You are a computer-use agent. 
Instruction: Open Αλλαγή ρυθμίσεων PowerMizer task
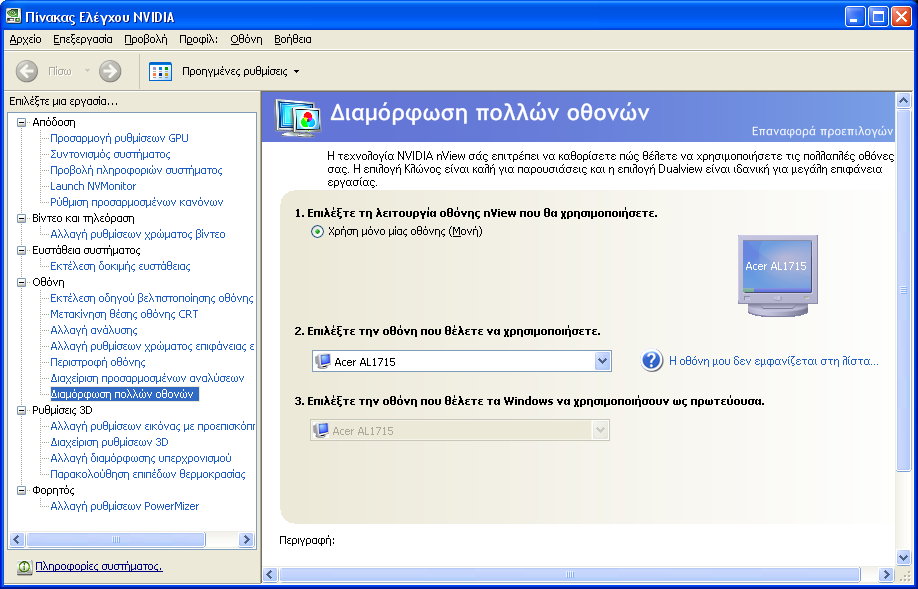pos(125,506)
